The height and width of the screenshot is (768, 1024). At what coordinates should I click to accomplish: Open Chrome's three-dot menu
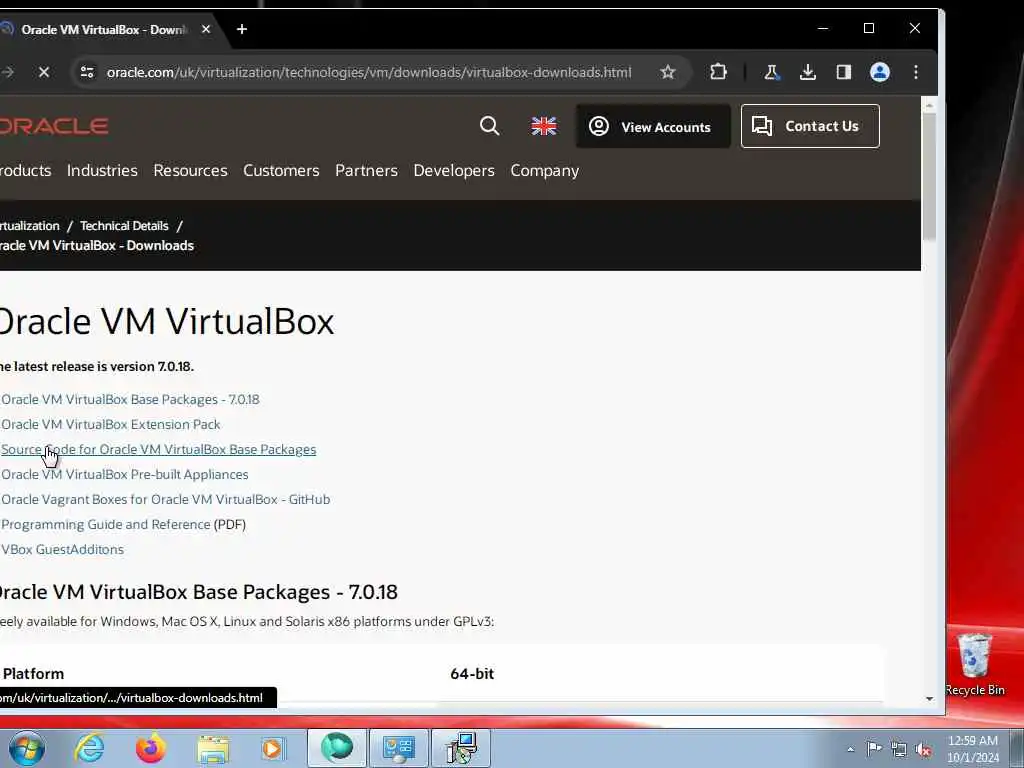[916, 72]
